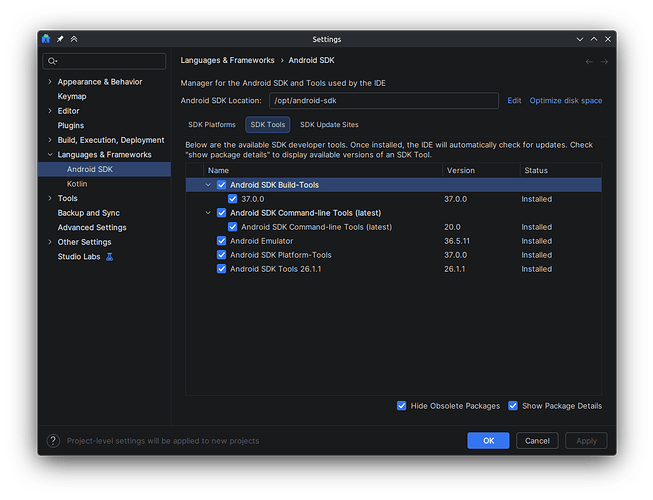The width and height of the screenshot is (653, 500).
Task: Focus the settings search field
Action: coord(105,61)
